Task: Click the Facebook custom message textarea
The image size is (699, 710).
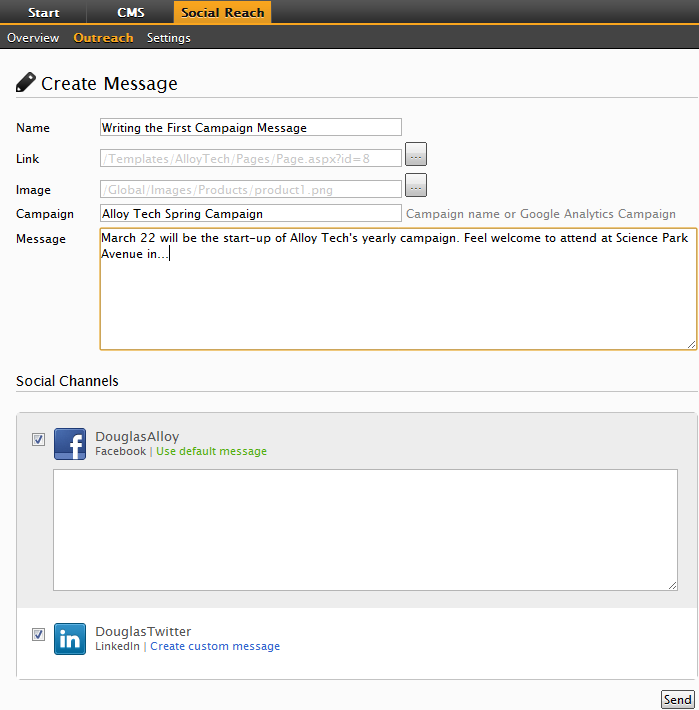Action: [x=365, y=530]
